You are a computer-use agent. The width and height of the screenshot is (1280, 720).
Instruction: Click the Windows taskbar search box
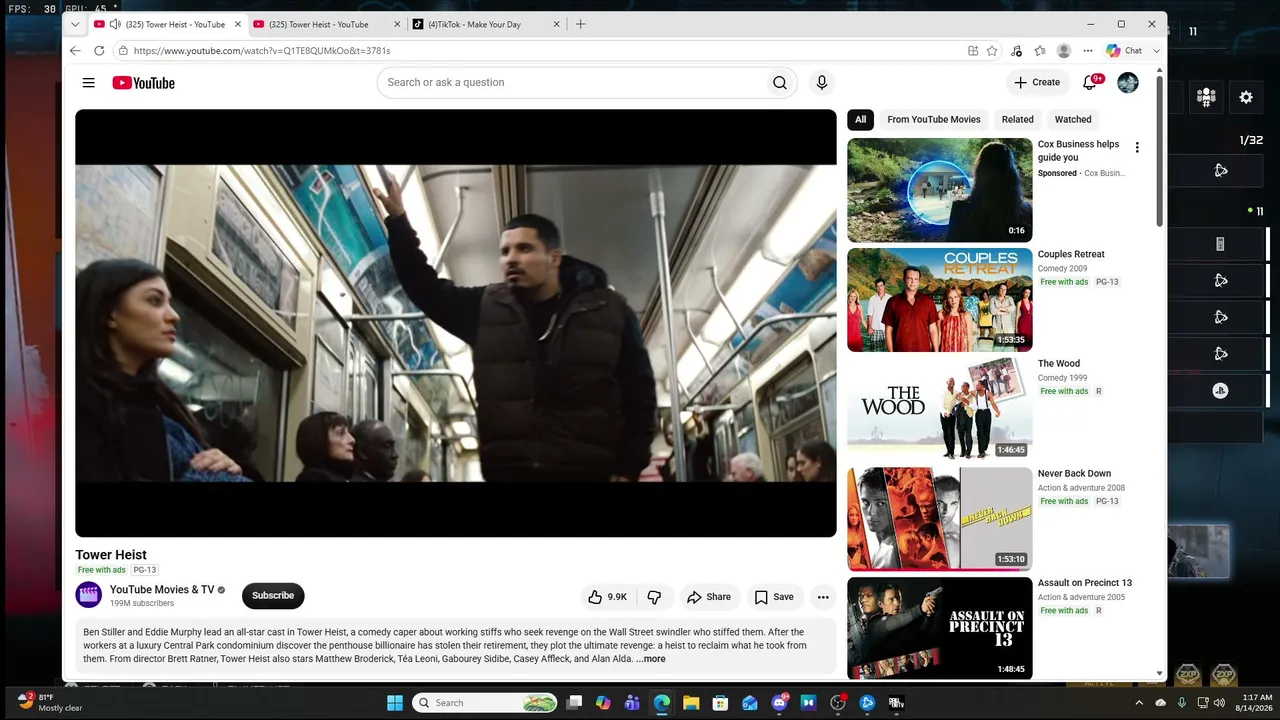(x=484, y=703)
